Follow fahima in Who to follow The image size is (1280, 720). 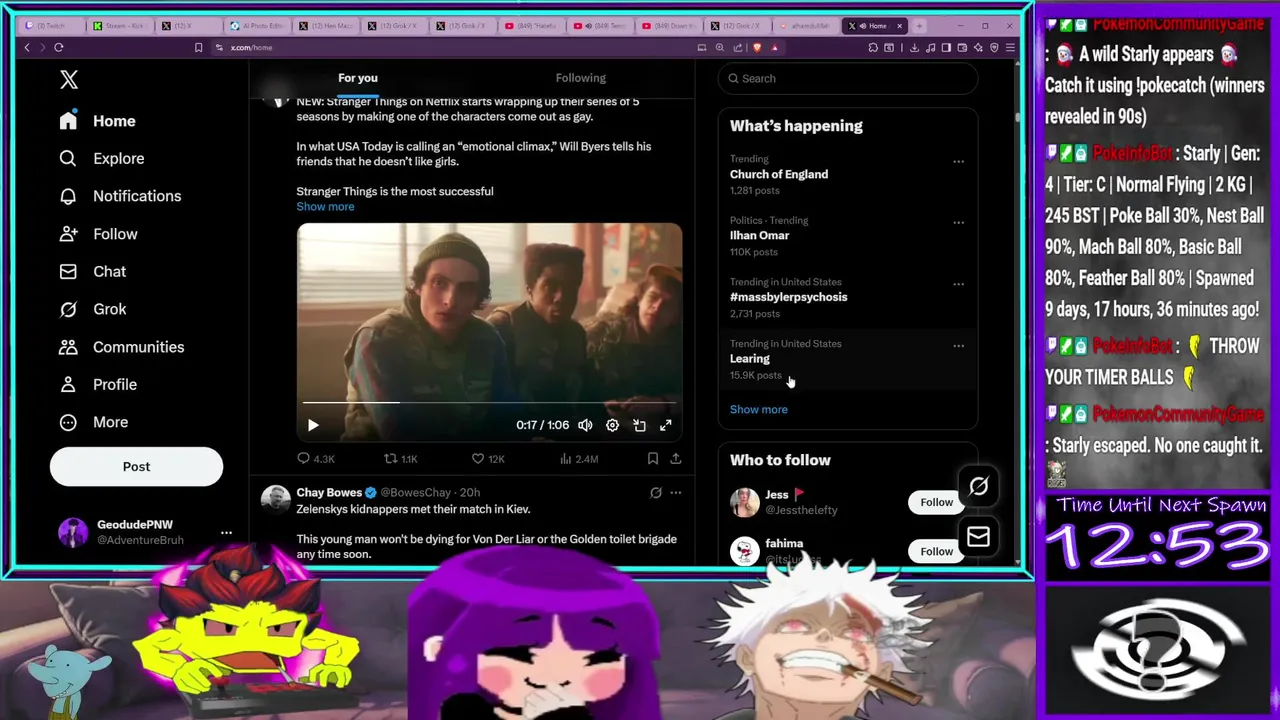tap(936, 551)
